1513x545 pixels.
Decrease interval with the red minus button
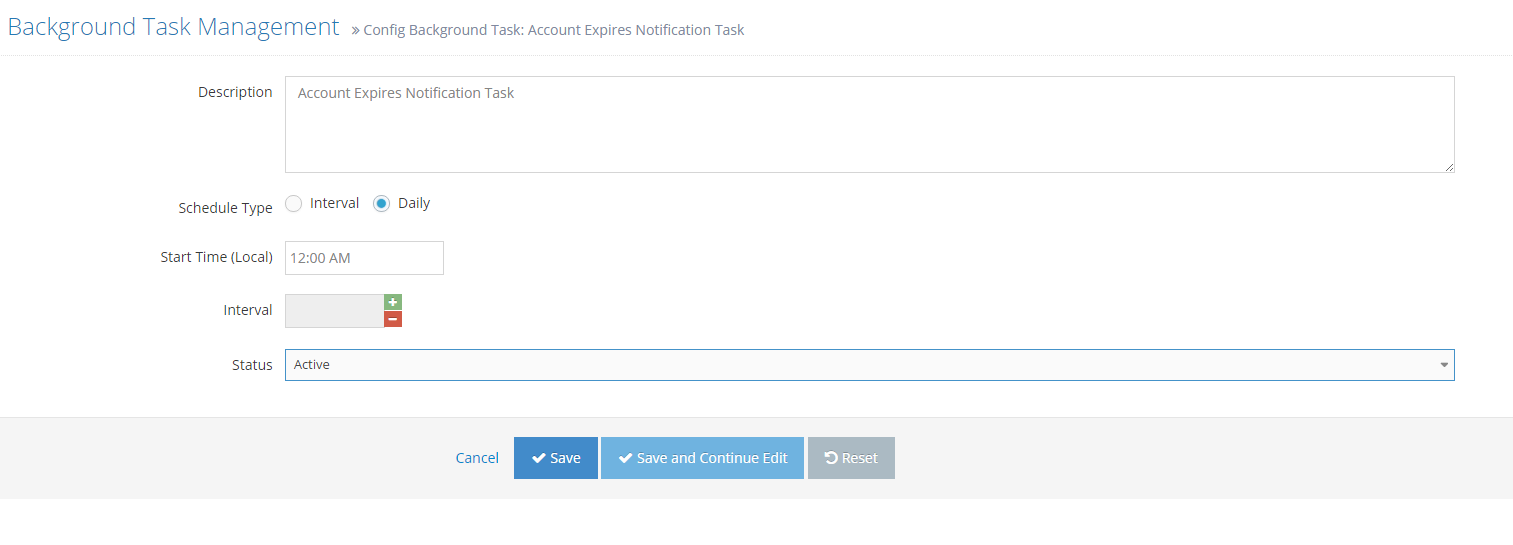(x=393, y=319)
